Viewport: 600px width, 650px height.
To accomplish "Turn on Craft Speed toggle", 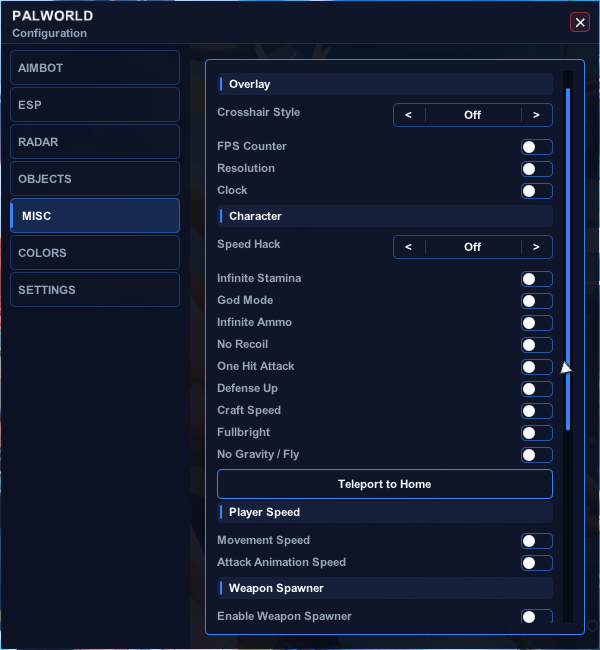I will tap(537, 411).
